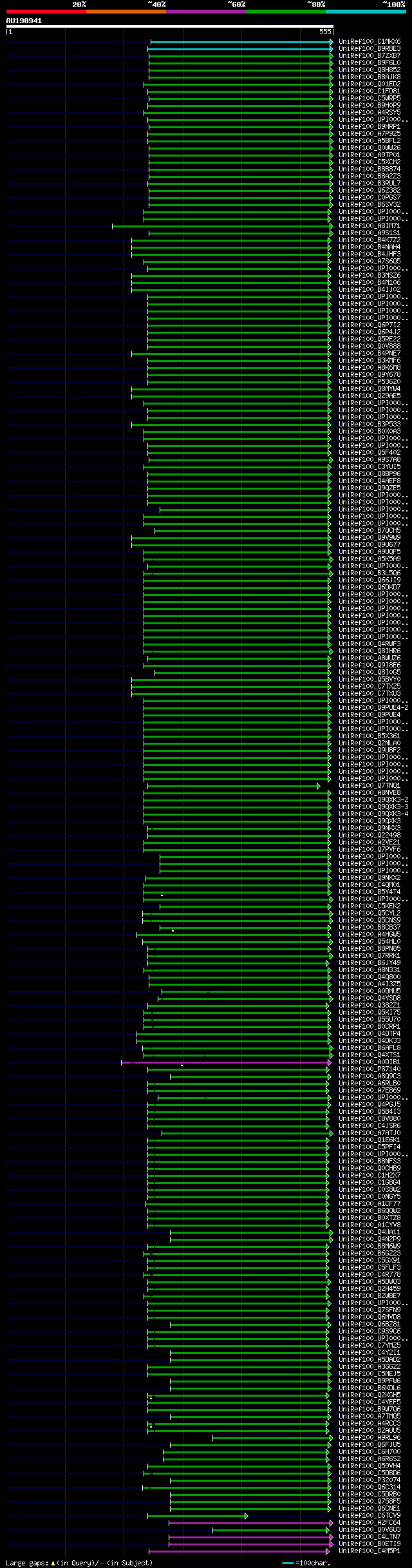Click the orange ~40% identity legend segment
This screenshot has width=412, height=1568.
tap(126, 12)
